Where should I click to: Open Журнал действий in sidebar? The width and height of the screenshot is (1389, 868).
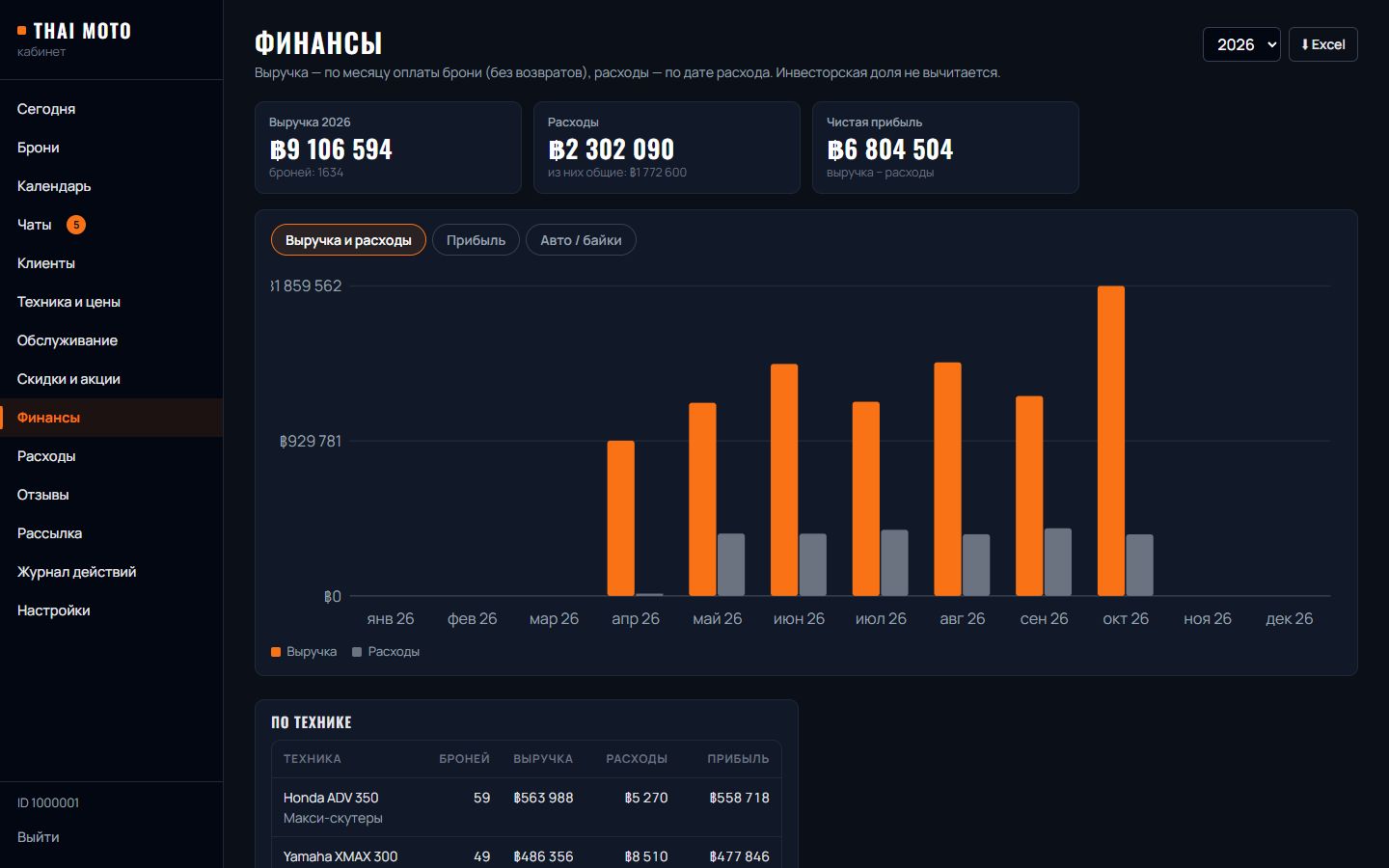(x=111, y=572)
